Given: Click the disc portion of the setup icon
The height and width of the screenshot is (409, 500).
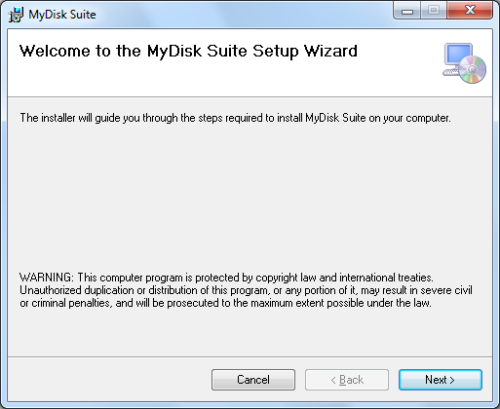Looking at the screenshot, I should [x=472, y=70].
